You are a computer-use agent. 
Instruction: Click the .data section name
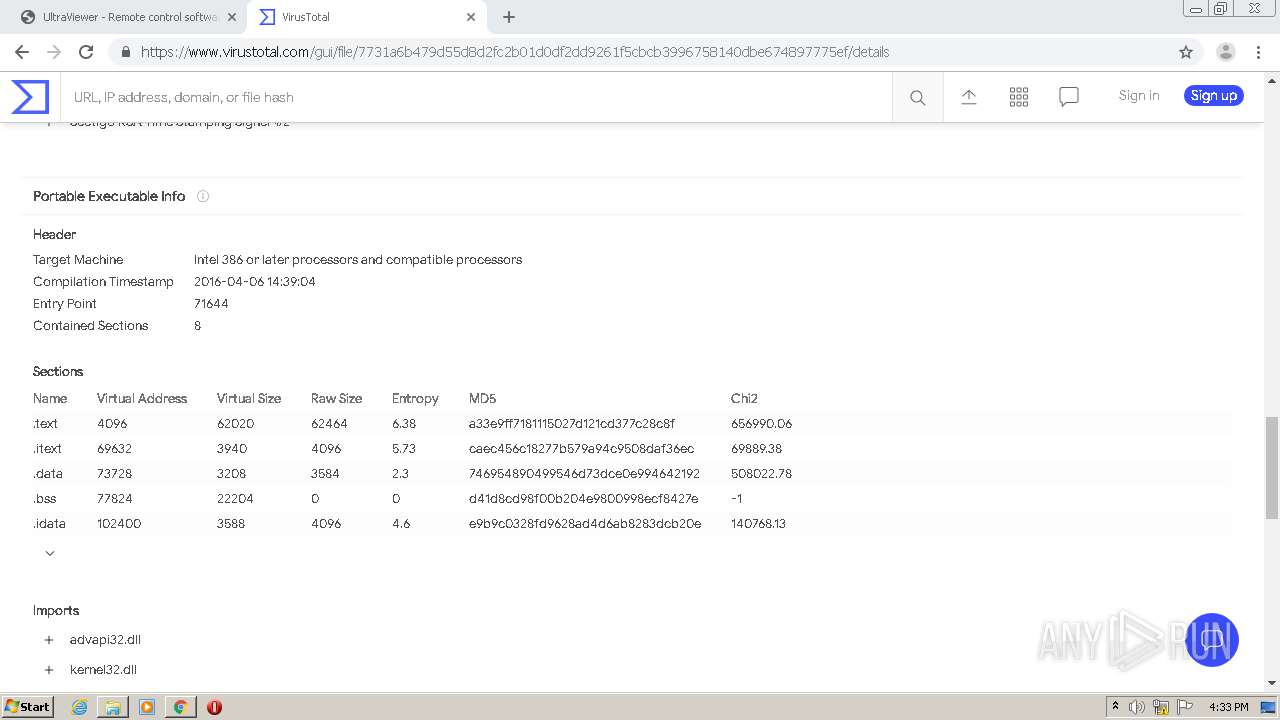48,474
